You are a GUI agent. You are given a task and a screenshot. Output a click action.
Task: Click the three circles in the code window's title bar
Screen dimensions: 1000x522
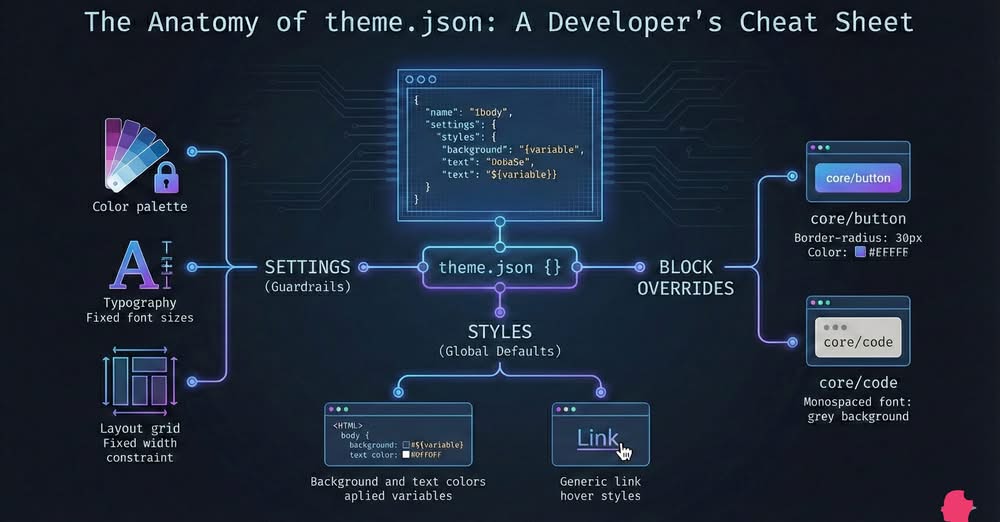tap(421, 79)
